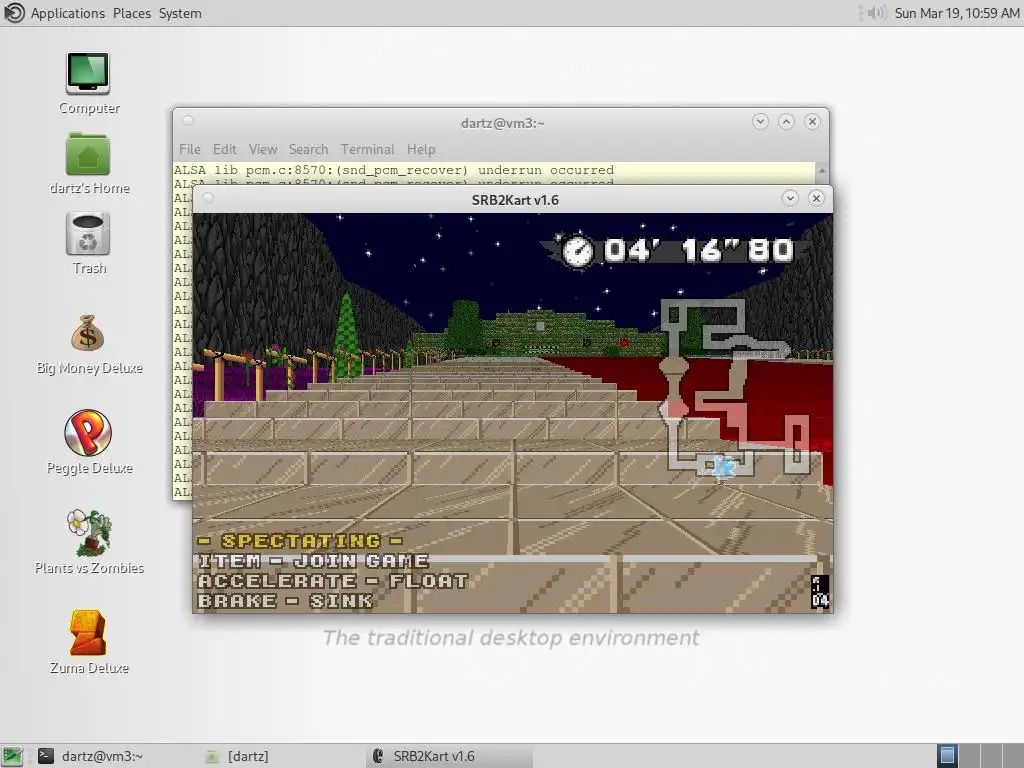Launch Zuma Deluxe desktop icon

tap(88, 632)
